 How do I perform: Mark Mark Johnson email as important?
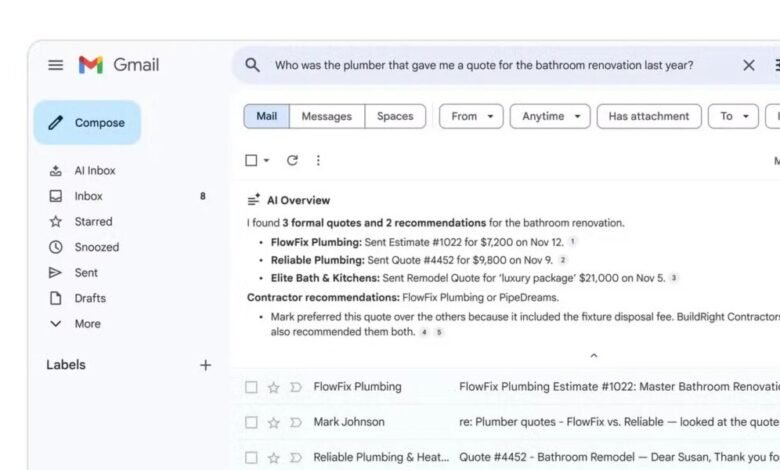pos(295,422)
